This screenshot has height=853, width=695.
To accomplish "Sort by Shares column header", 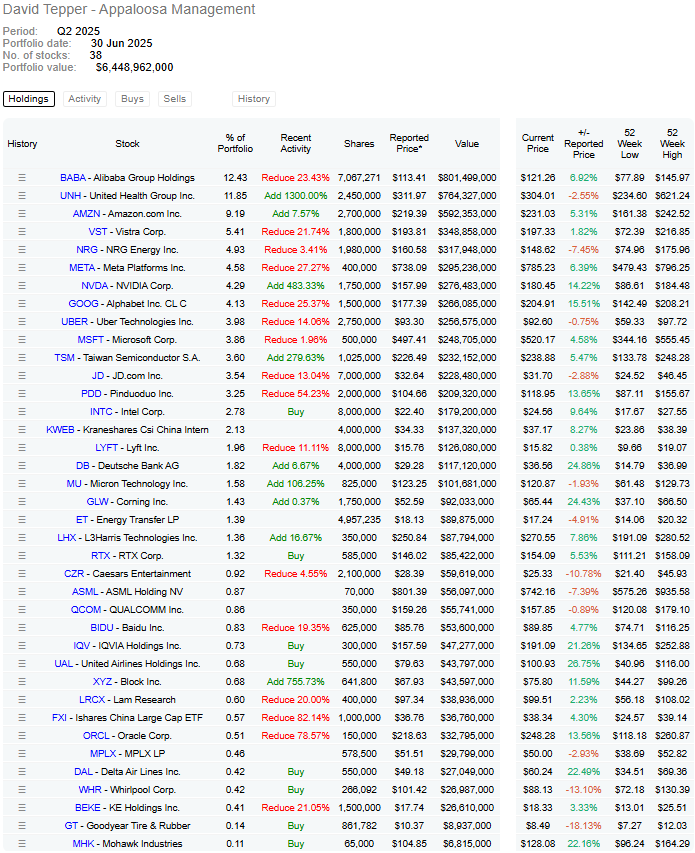I will pyautogui.click(x=359, y=144).
